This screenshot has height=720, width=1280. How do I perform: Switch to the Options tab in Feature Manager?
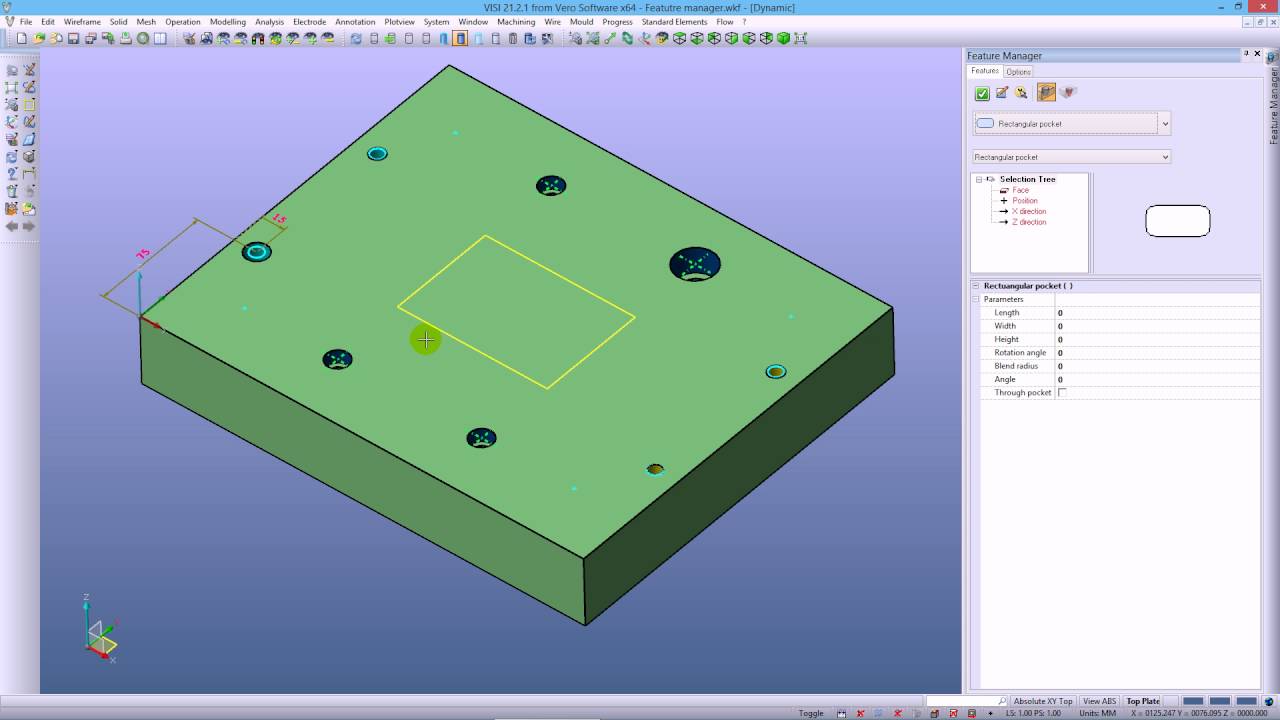pyautogui.click(x=1018, y=72)
